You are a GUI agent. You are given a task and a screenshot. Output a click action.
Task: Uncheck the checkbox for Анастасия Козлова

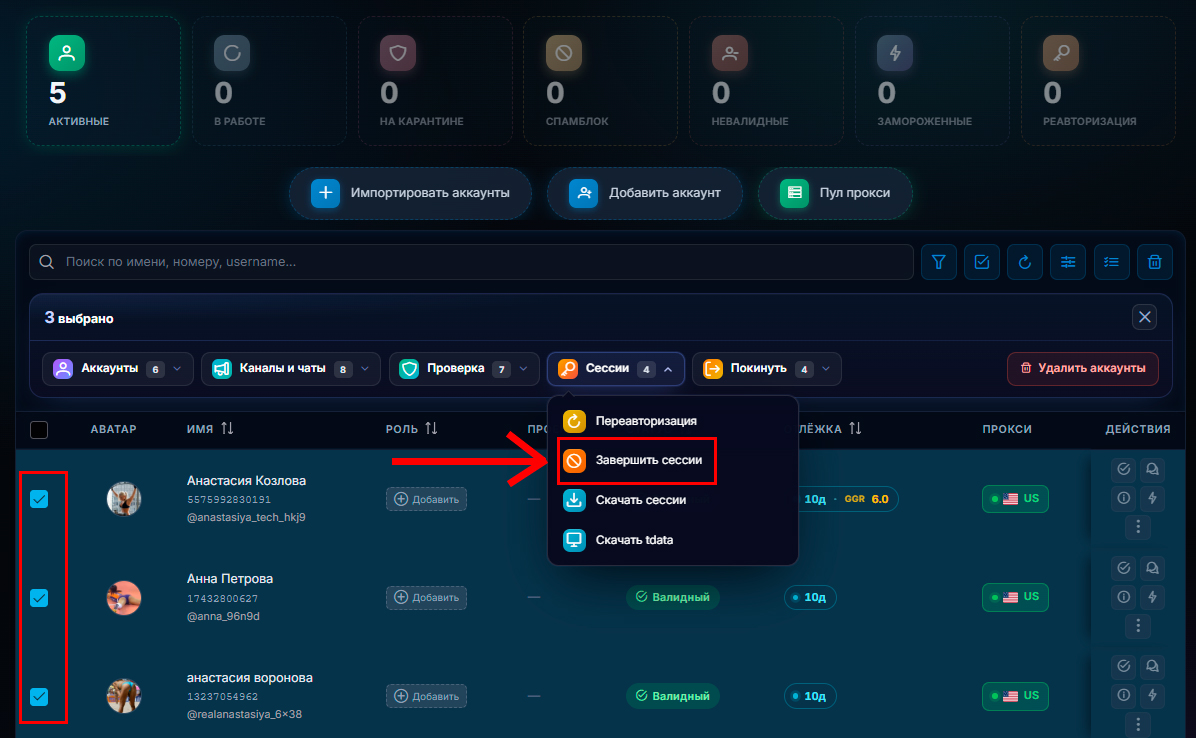(39, 499)
